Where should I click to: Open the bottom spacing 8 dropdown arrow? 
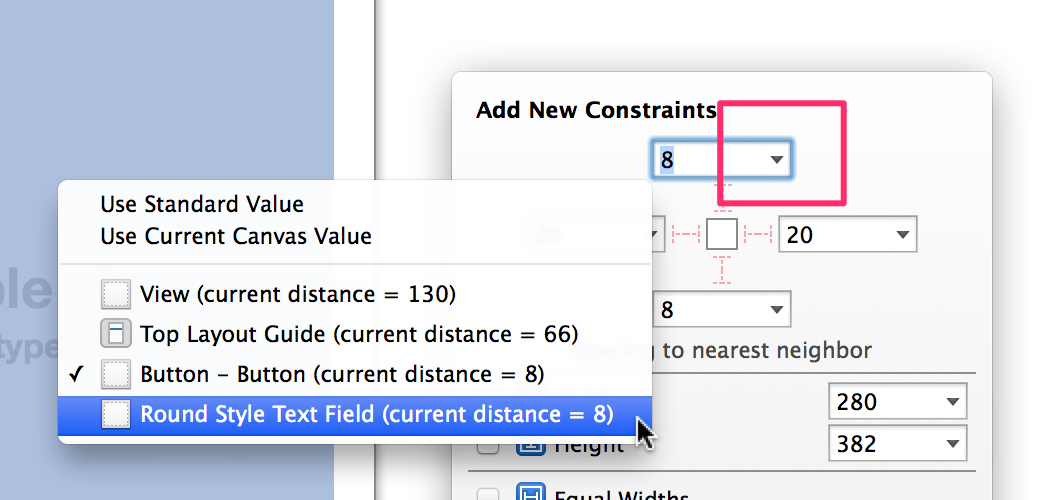(x=776, y=310)
